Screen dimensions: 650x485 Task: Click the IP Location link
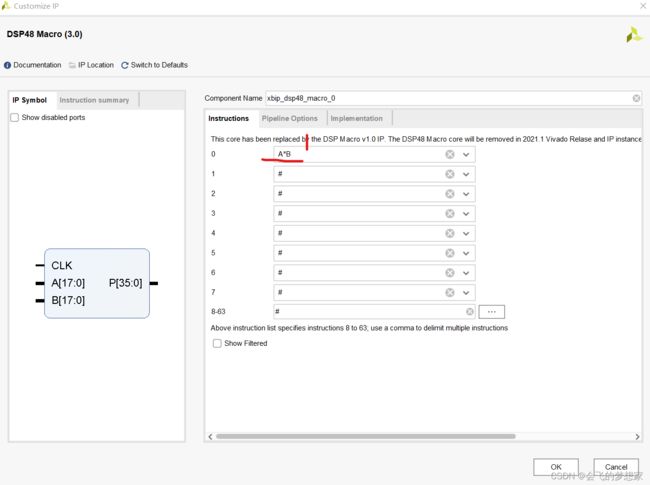(x=96, y=65)
